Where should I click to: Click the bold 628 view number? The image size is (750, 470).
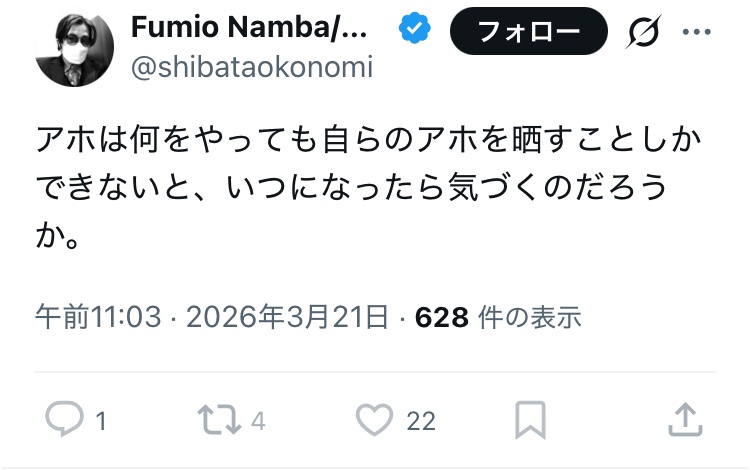tap(441, 318)
